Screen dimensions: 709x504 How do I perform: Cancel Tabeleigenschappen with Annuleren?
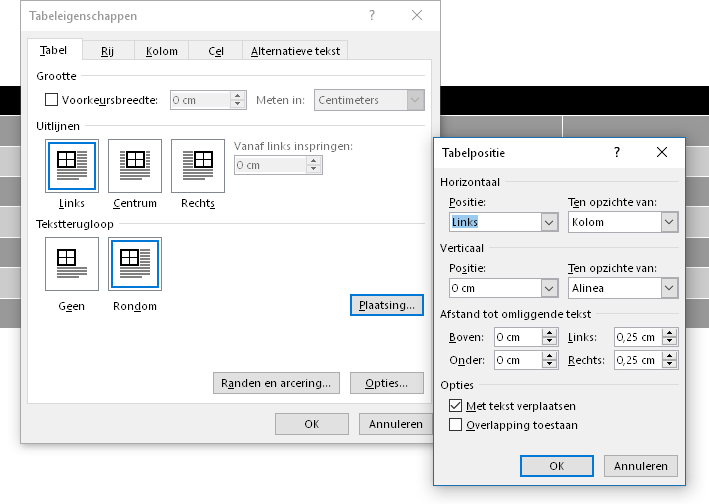[x=396, y=424]
